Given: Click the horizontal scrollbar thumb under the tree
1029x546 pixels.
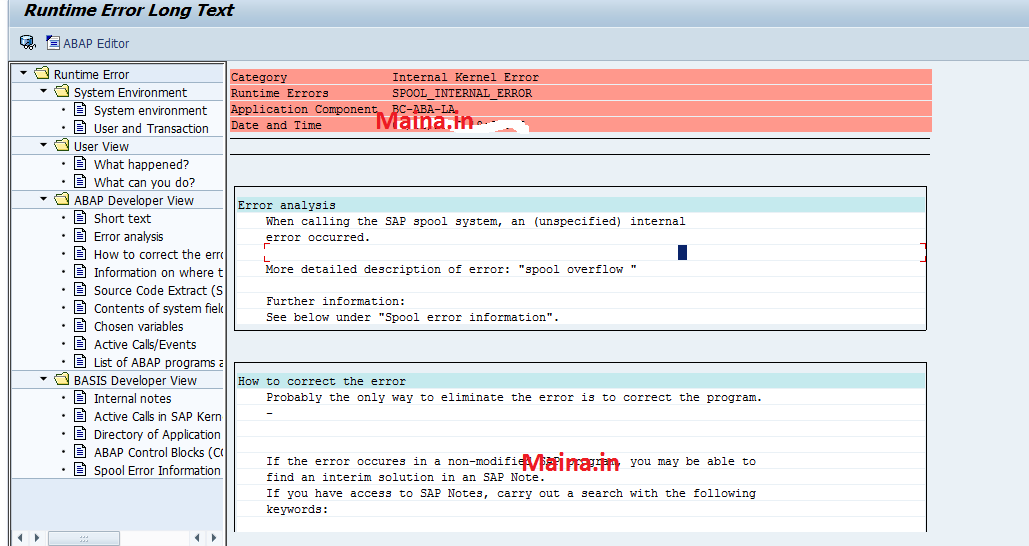Looking at the screenshot, I should point(84,538).
